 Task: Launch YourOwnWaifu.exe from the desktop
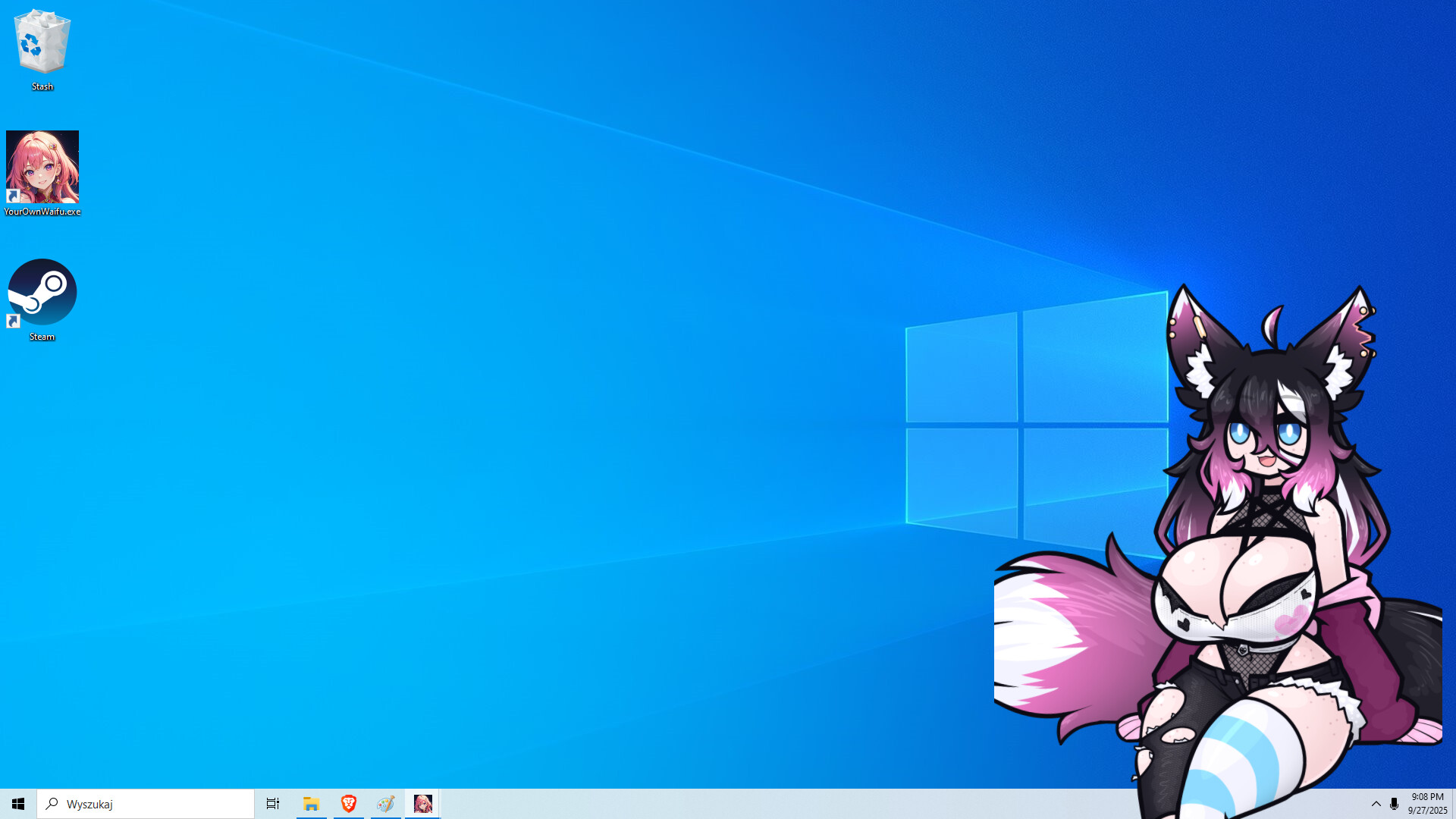coord(42,167)
